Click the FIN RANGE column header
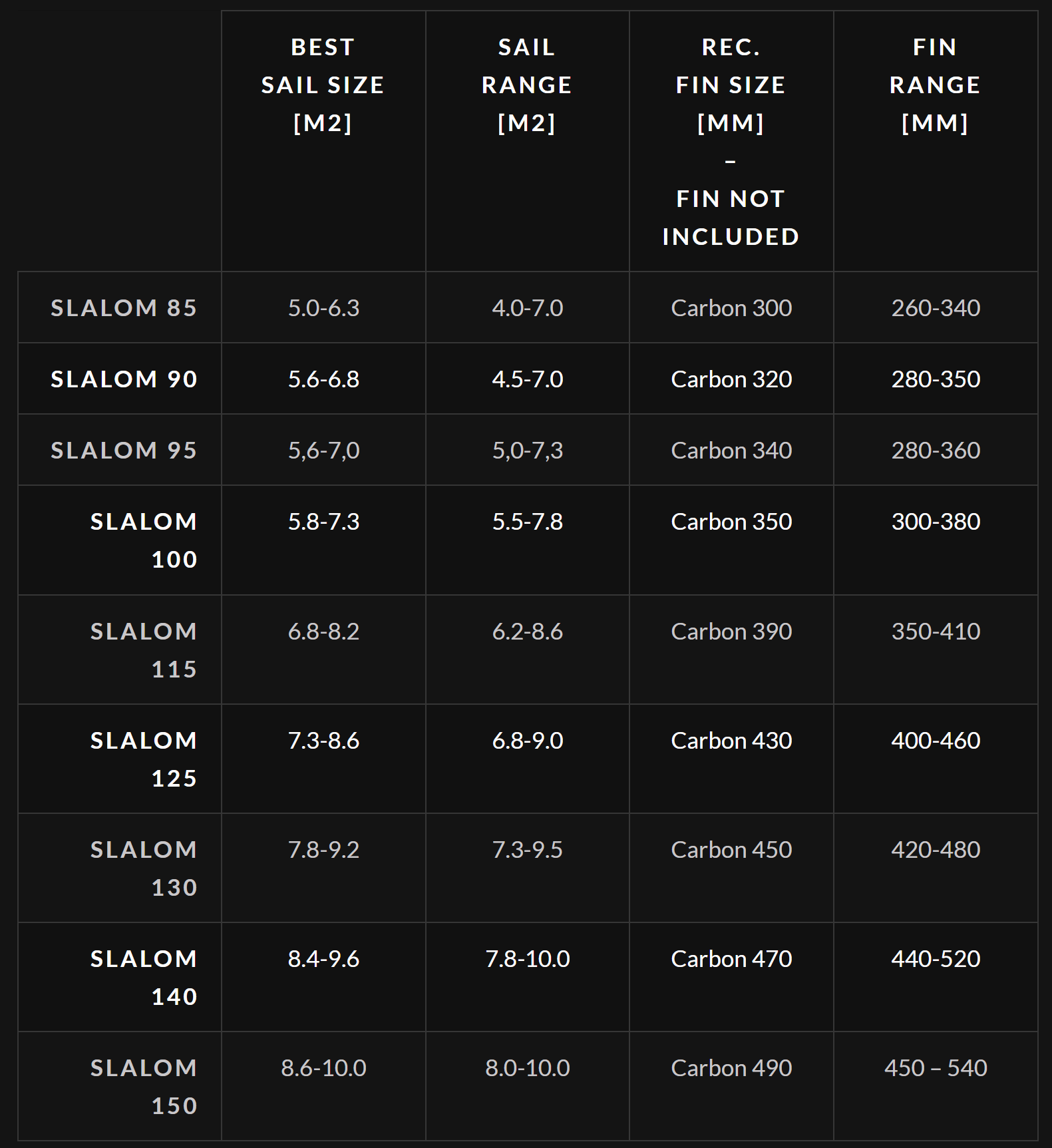This screenshot has width=1052, height=1148. (935, 85)
